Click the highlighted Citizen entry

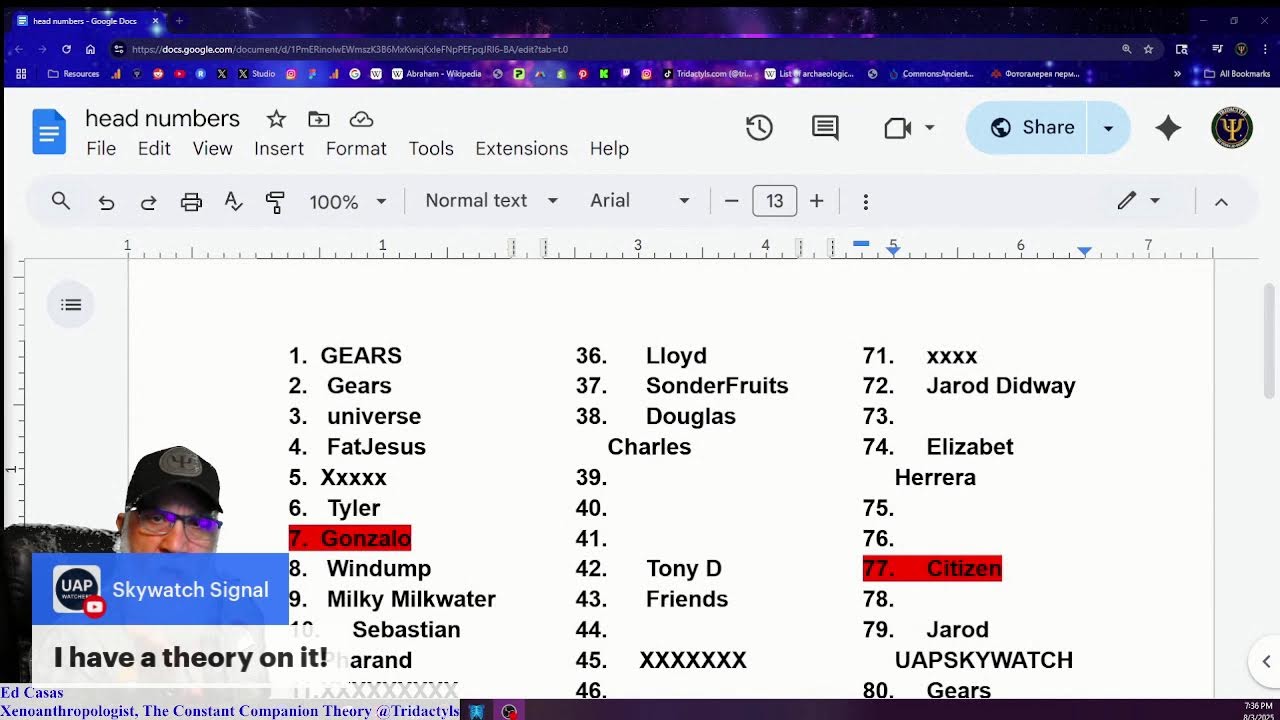coord(932,568)
